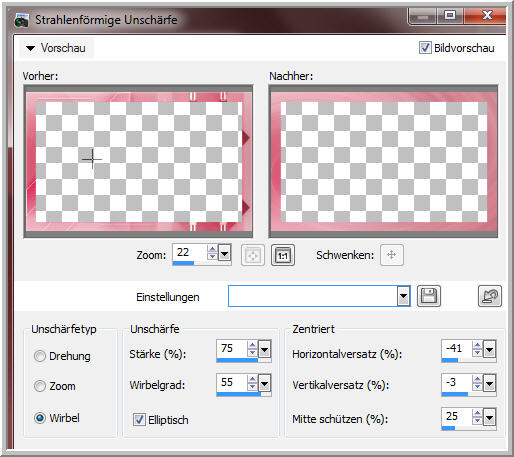
Task: Click inside the Vorher preview image
Action: click(139, 162)
